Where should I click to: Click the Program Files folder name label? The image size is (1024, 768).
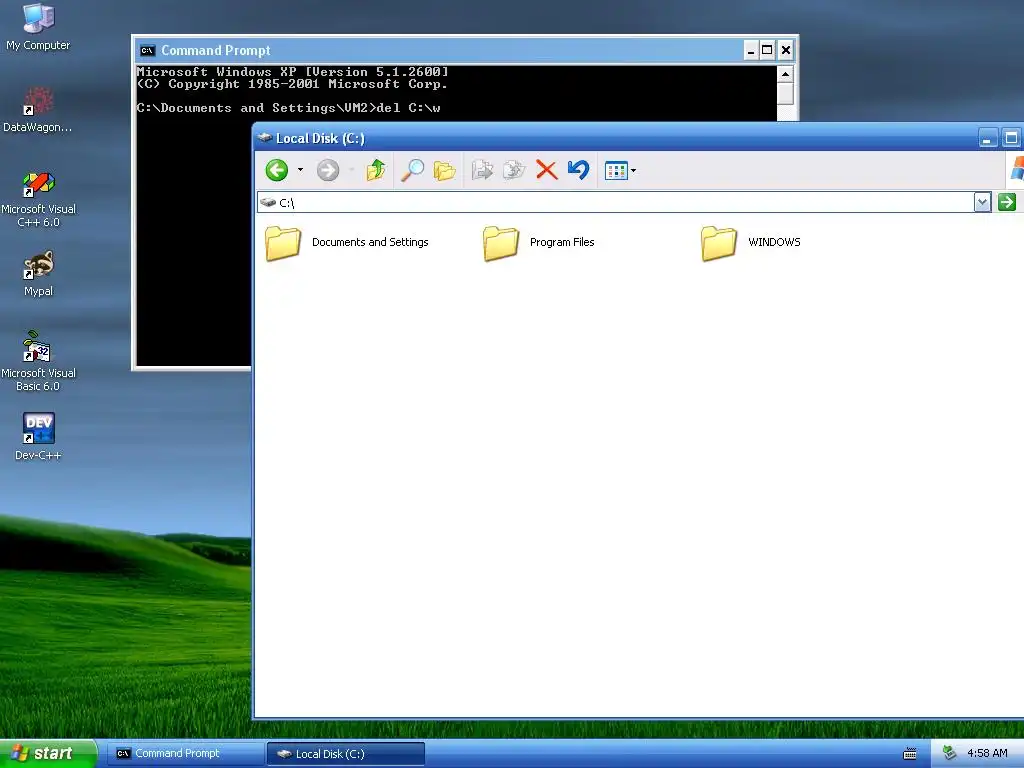point(562,242)
